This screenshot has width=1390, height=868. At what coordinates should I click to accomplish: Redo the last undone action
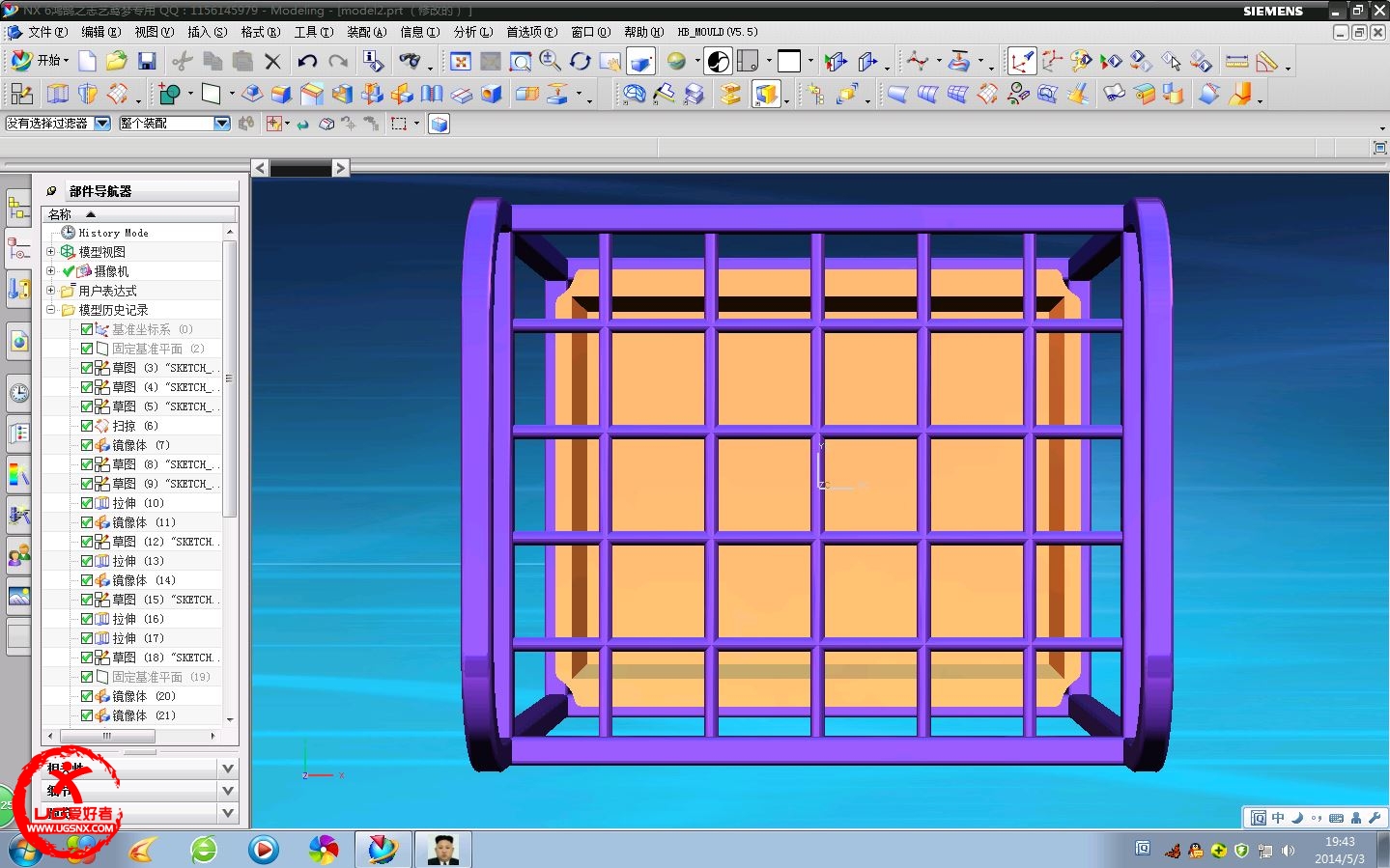point(338,62)
